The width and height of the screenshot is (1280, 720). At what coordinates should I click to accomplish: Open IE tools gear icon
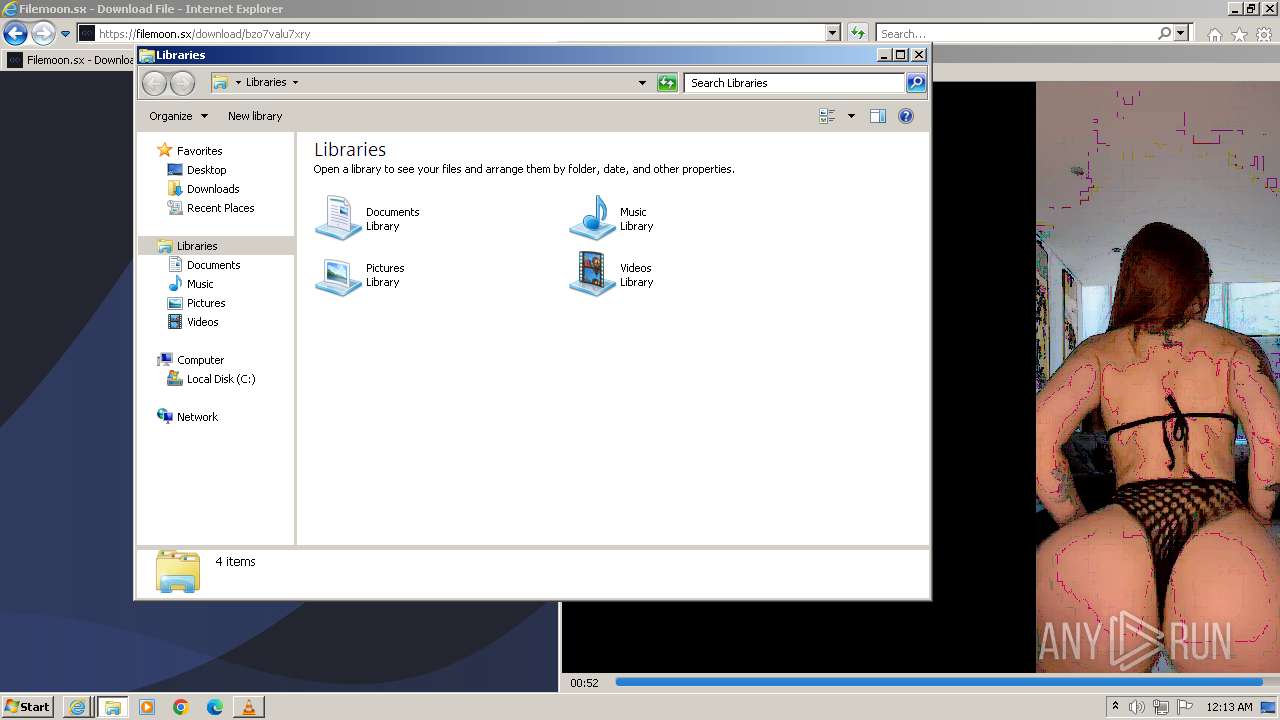coord(1264,34)
